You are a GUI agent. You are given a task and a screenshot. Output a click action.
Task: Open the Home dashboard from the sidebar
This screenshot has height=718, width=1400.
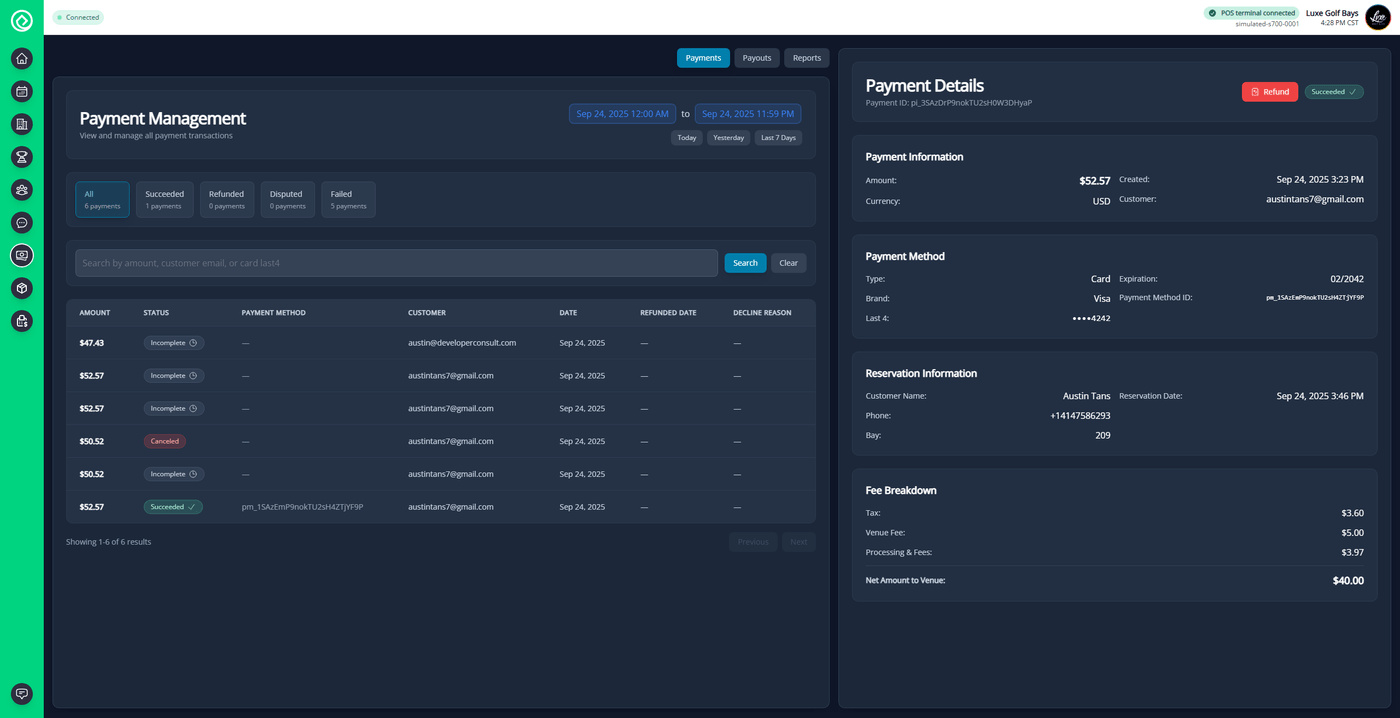click(22, 58)
